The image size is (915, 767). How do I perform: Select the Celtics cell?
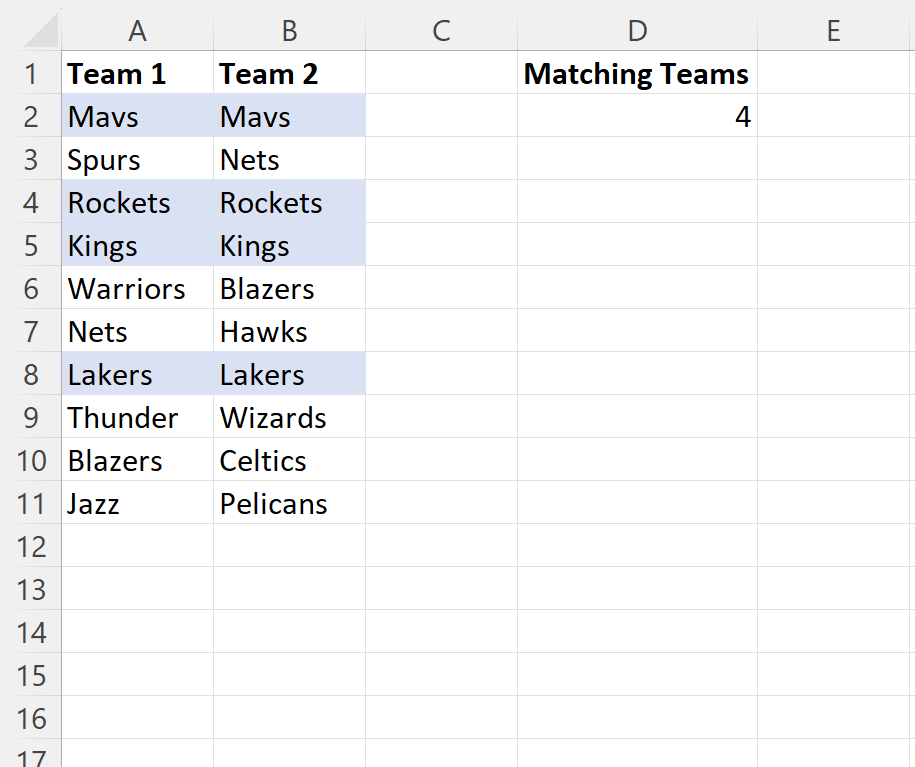pos(289,460)
